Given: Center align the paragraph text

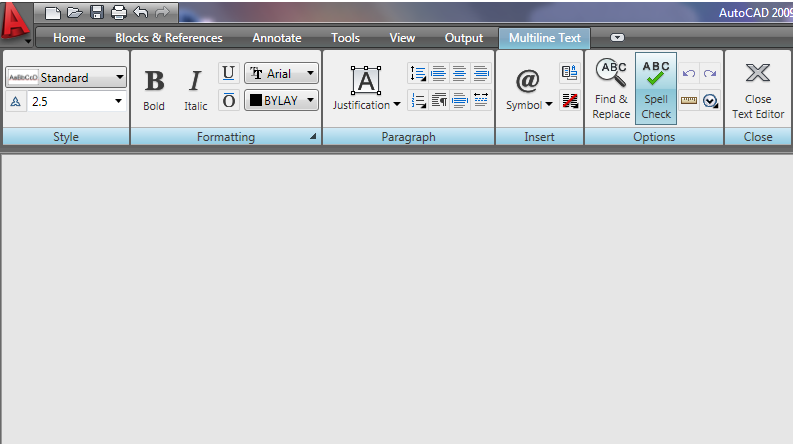Looking at the screenshot, I should (459, 73).
